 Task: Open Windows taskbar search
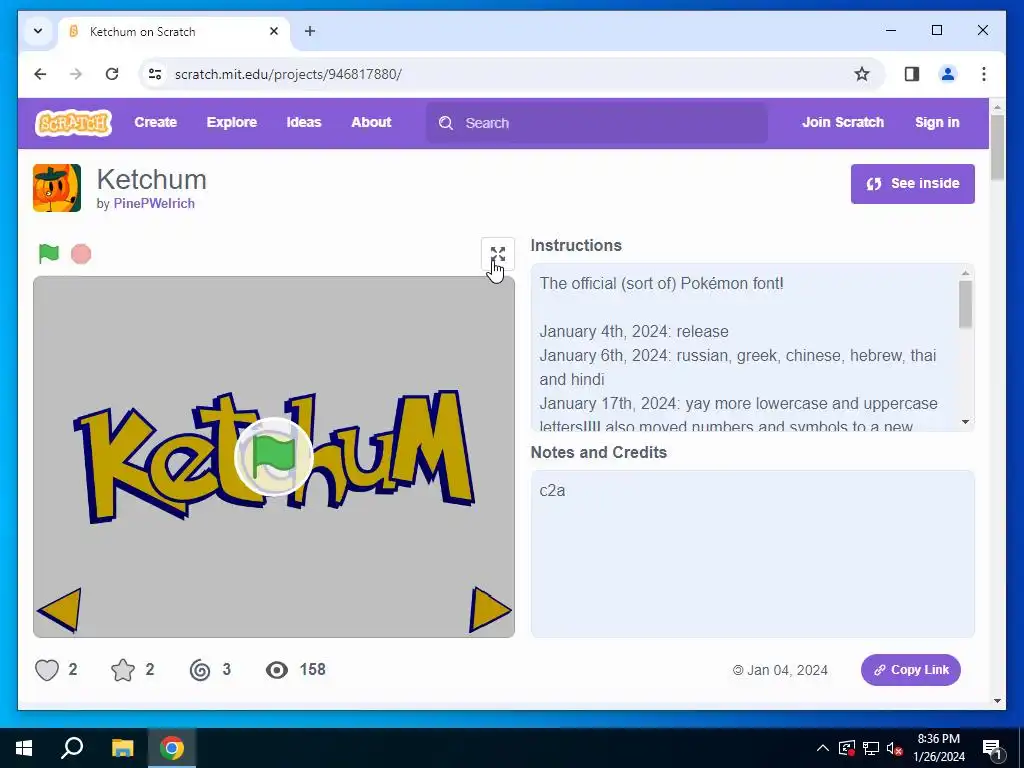click(x=72, y=748)
